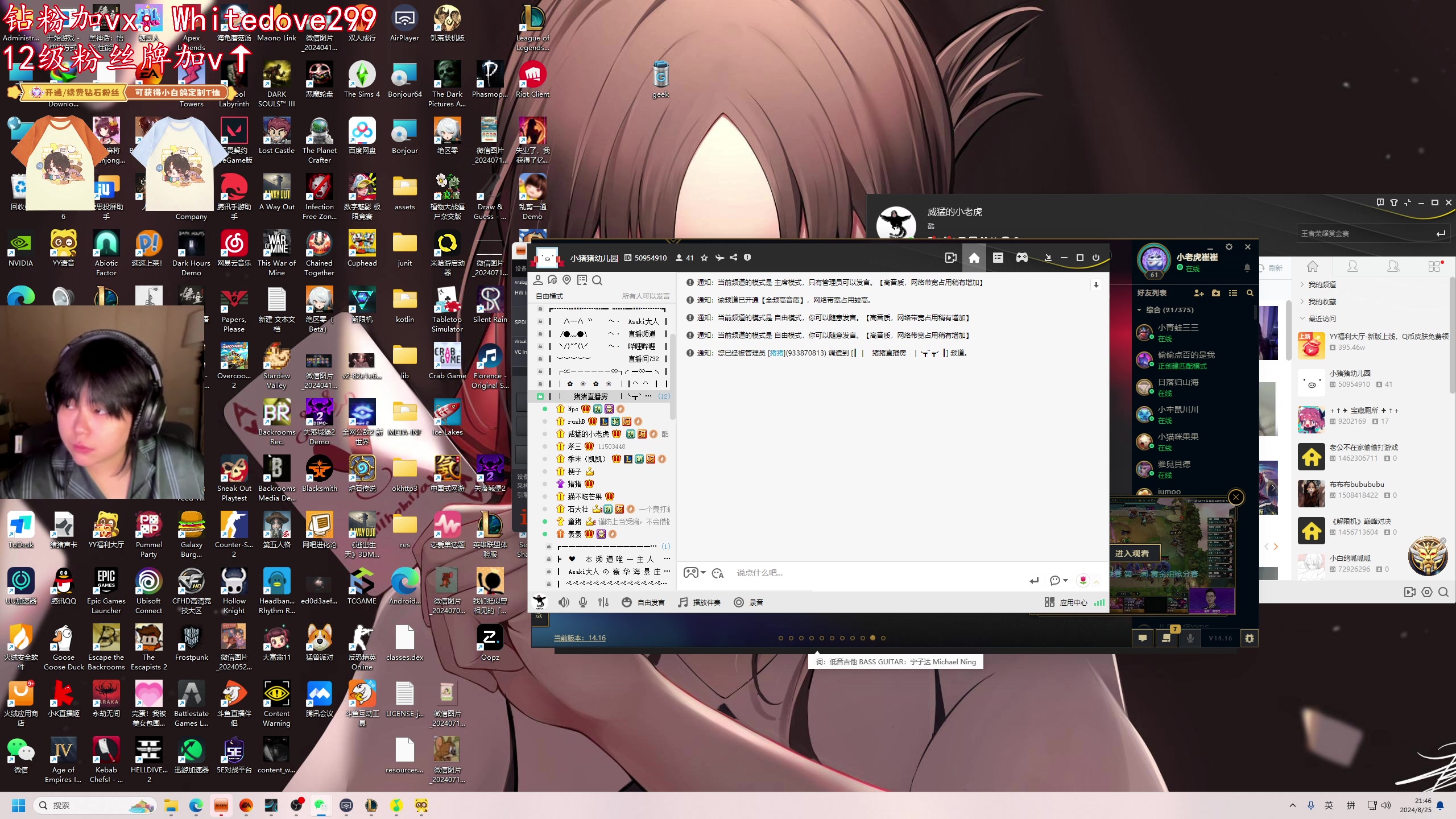Open League client settings gear icon
The width and height of the screenshot is (1456, 819).
[x=1228, y=247]
